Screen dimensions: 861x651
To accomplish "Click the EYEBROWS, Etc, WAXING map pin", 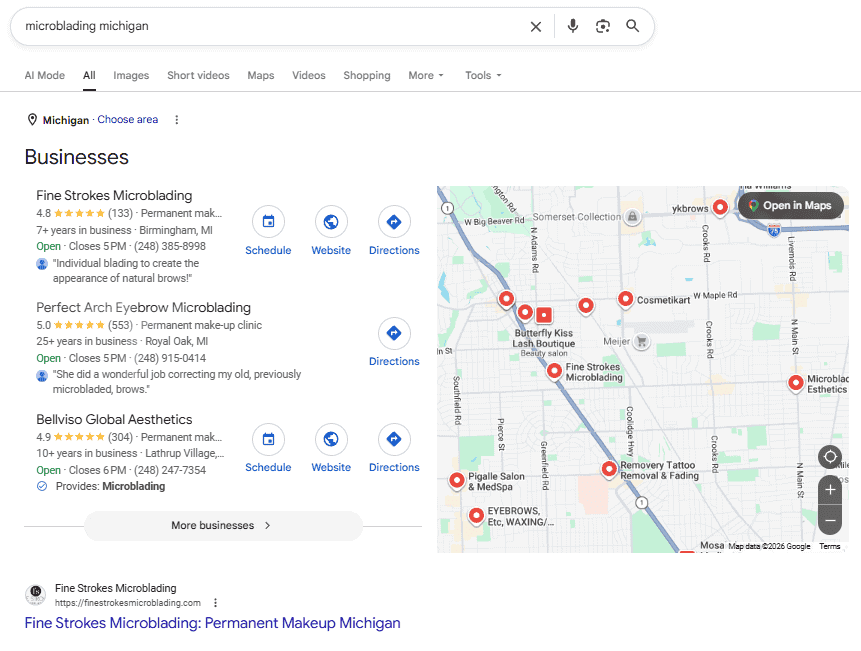I will tap(476, 516).
